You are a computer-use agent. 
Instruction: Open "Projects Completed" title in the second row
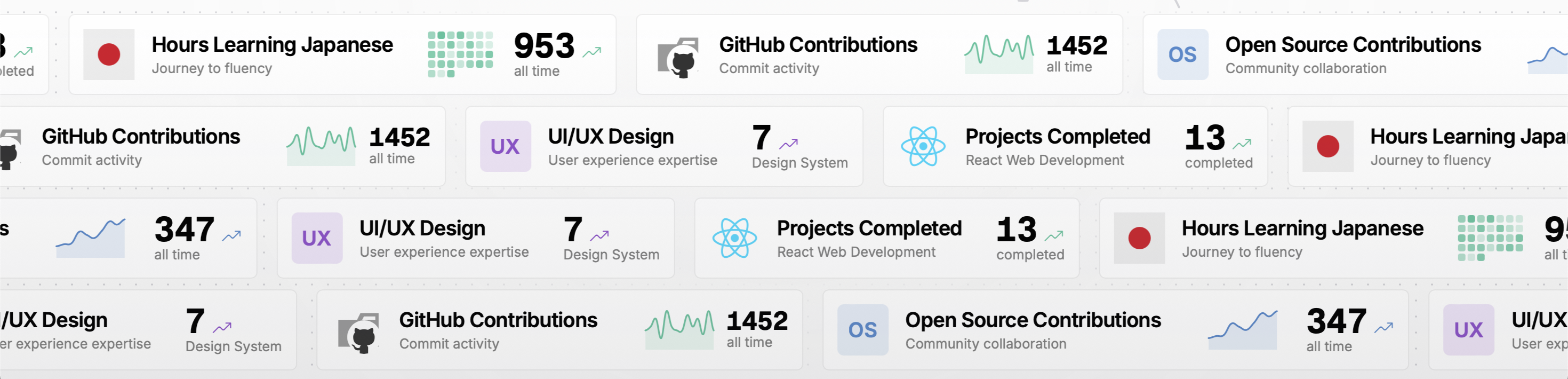coord(1058,137)
